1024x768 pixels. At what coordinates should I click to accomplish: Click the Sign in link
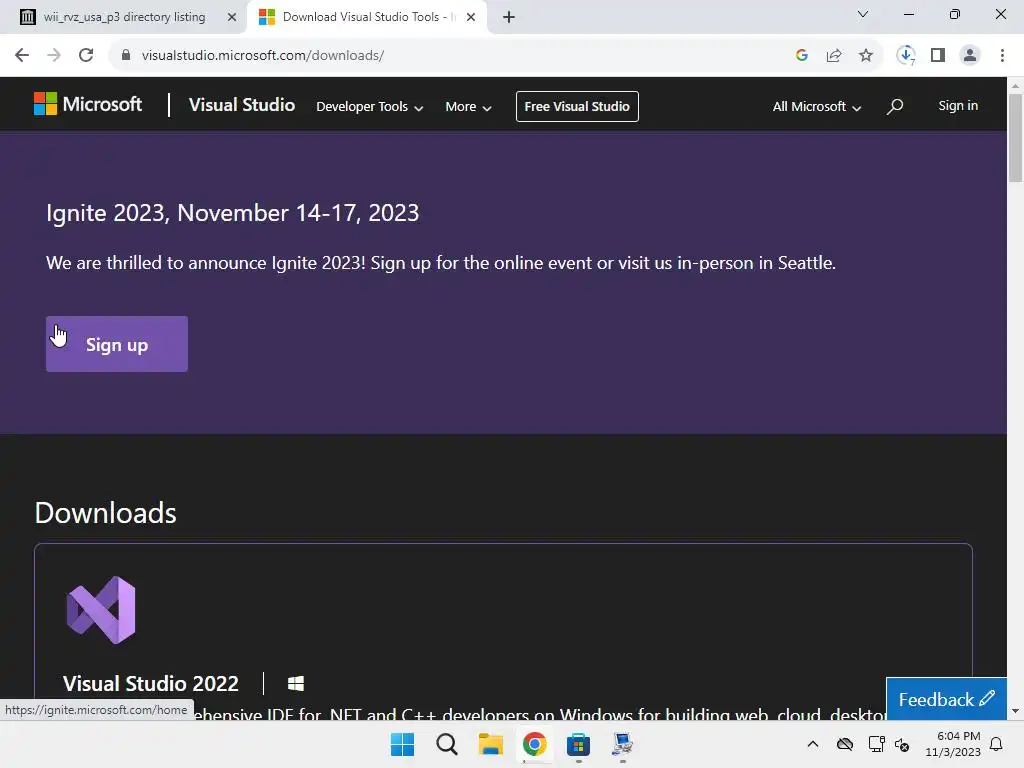tap(958, 106)
